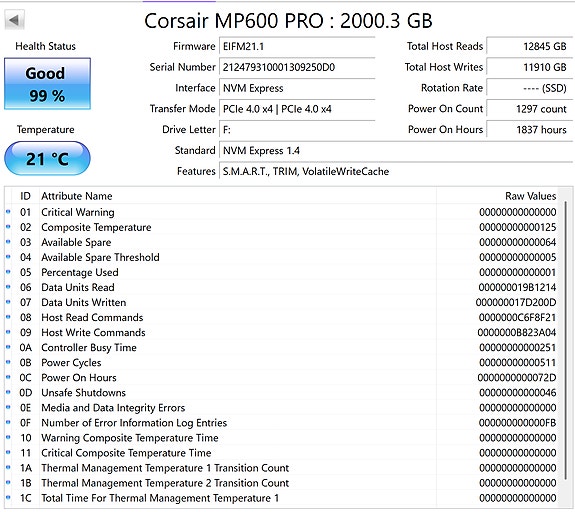Select the Composite Temperature row
Screen dimensions: 575x512
281,227
